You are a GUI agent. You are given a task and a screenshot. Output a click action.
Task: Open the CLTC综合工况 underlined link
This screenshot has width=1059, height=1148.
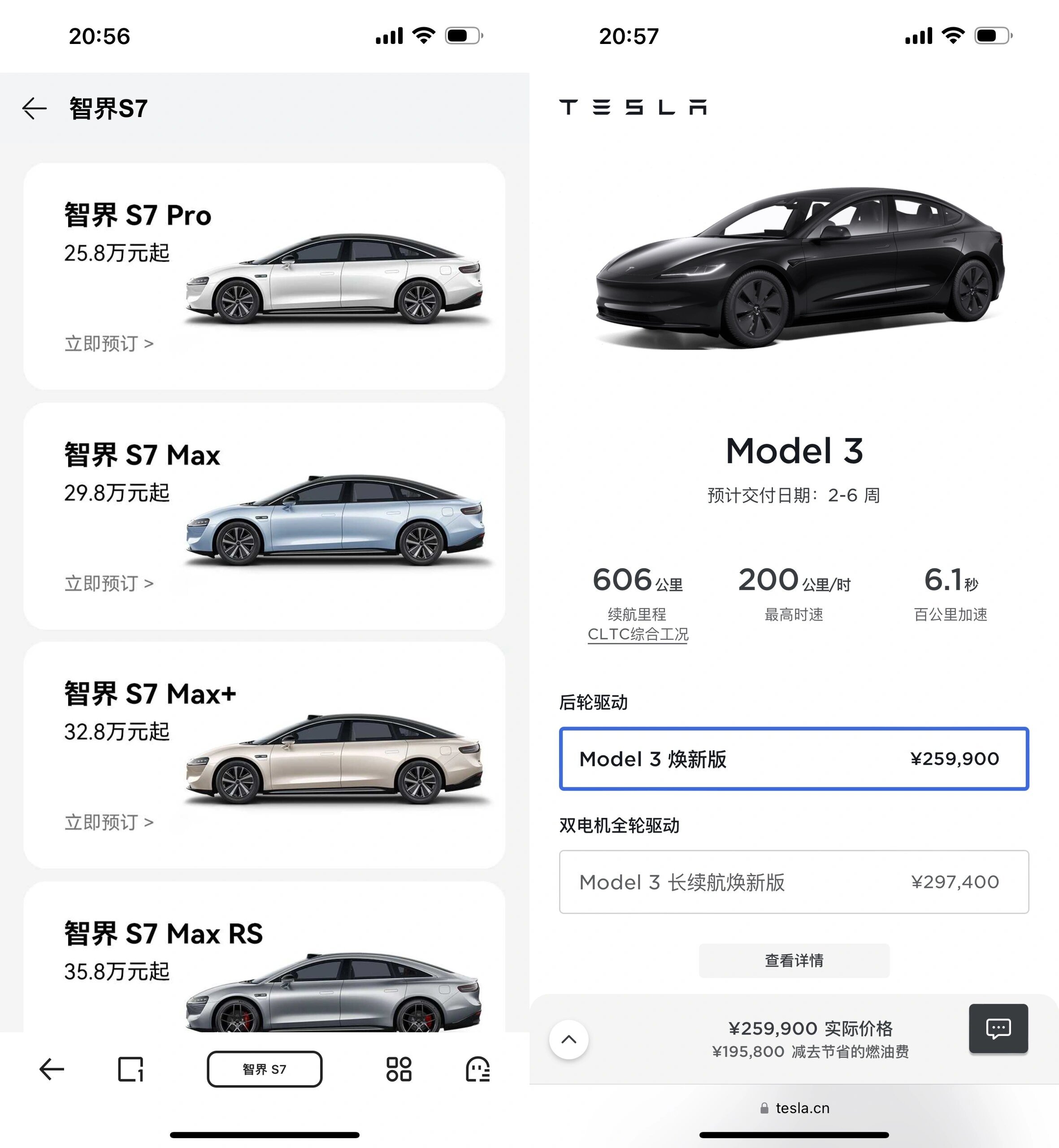[x=638, y=635]
